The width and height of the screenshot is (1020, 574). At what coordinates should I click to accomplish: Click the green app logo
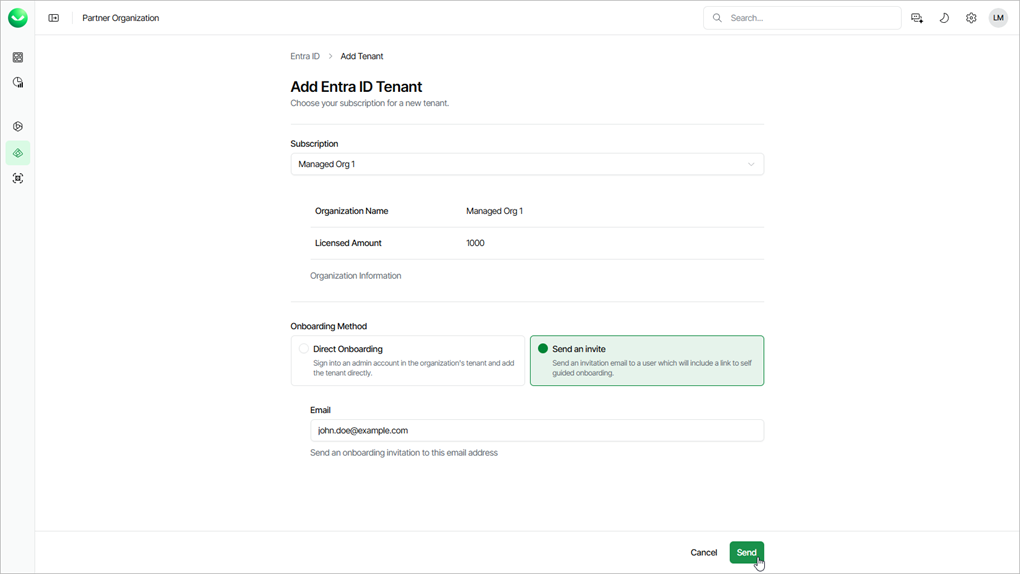pyautogui.click(x=18, y=18)
